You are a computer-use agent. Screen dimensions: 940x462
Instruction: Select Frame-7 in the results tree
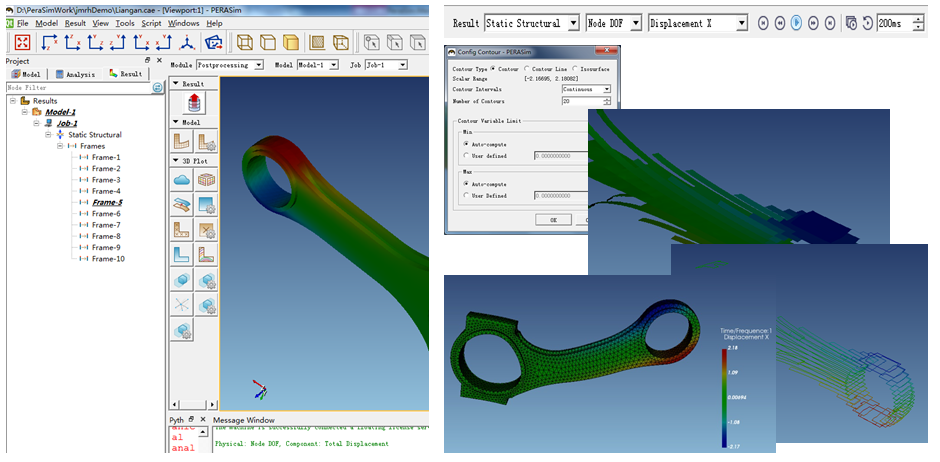(x=105, y=225)
